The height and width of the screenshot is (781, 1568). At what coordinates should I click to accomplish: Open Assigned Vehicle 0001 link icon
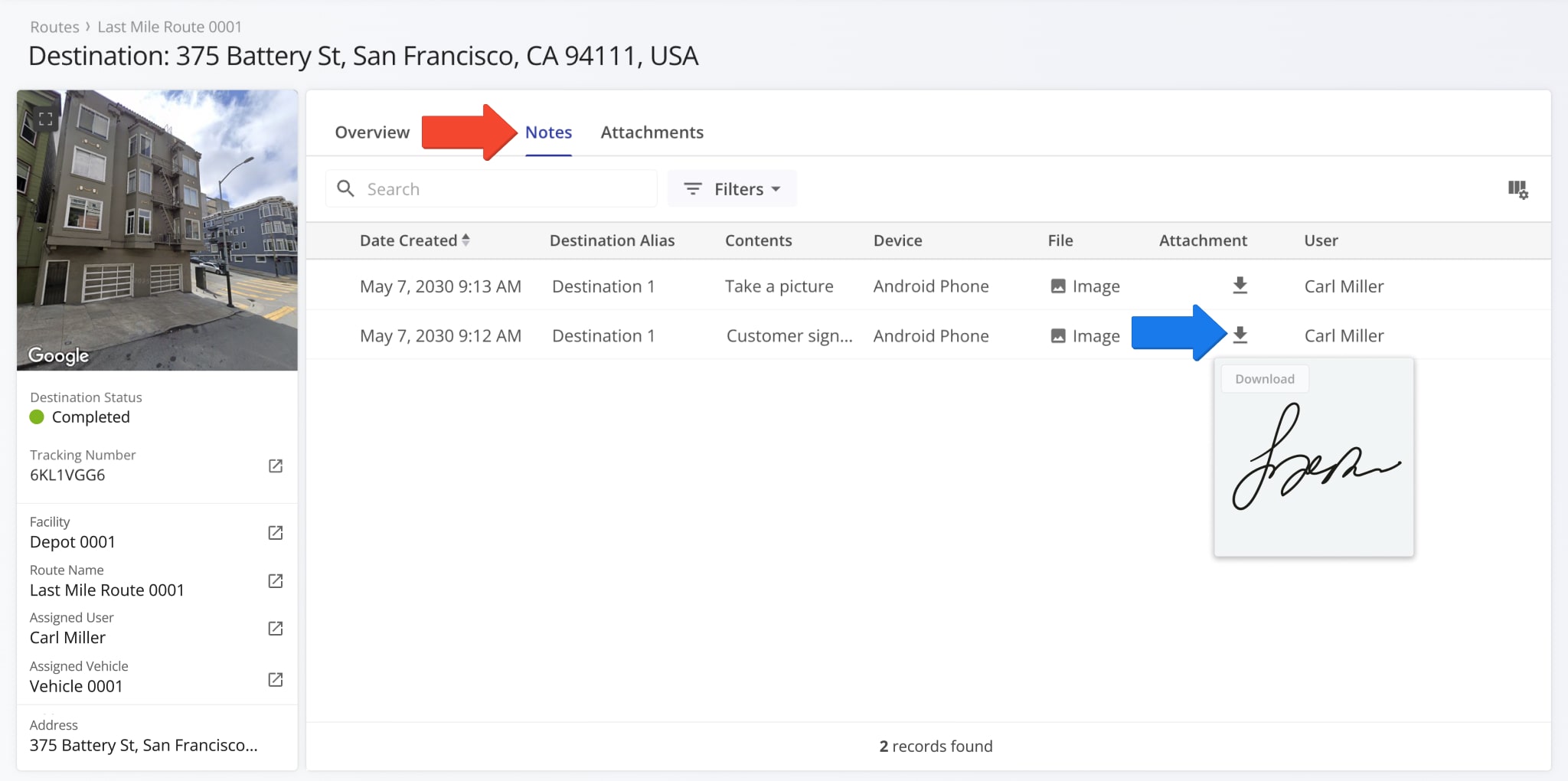[276, 679]
